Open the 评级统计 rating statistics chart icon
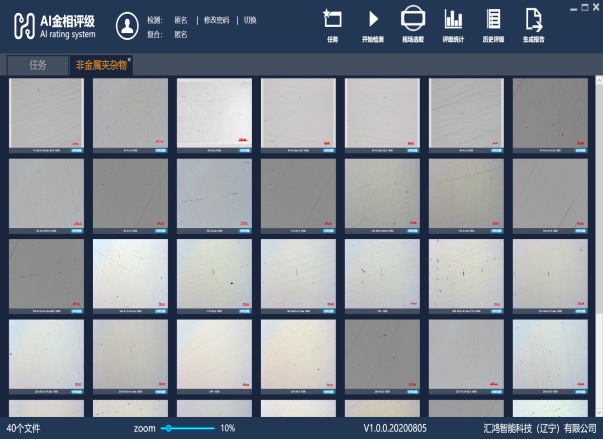The height and width of the screenshot is (439, 603). click(453, 22)
